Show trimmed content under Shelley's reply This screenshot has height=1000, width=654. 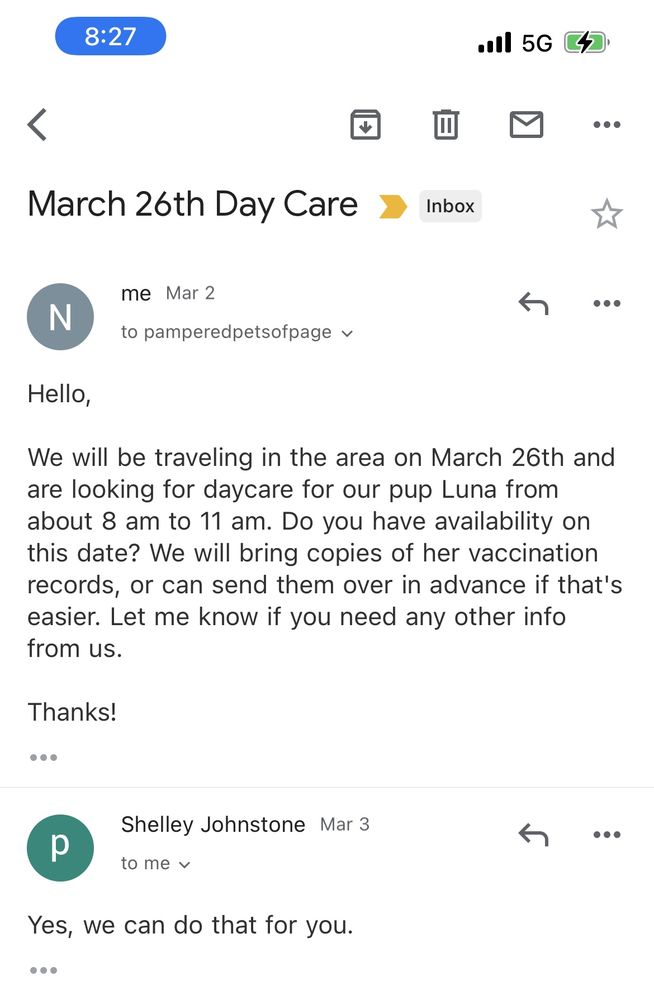point(43,969)
